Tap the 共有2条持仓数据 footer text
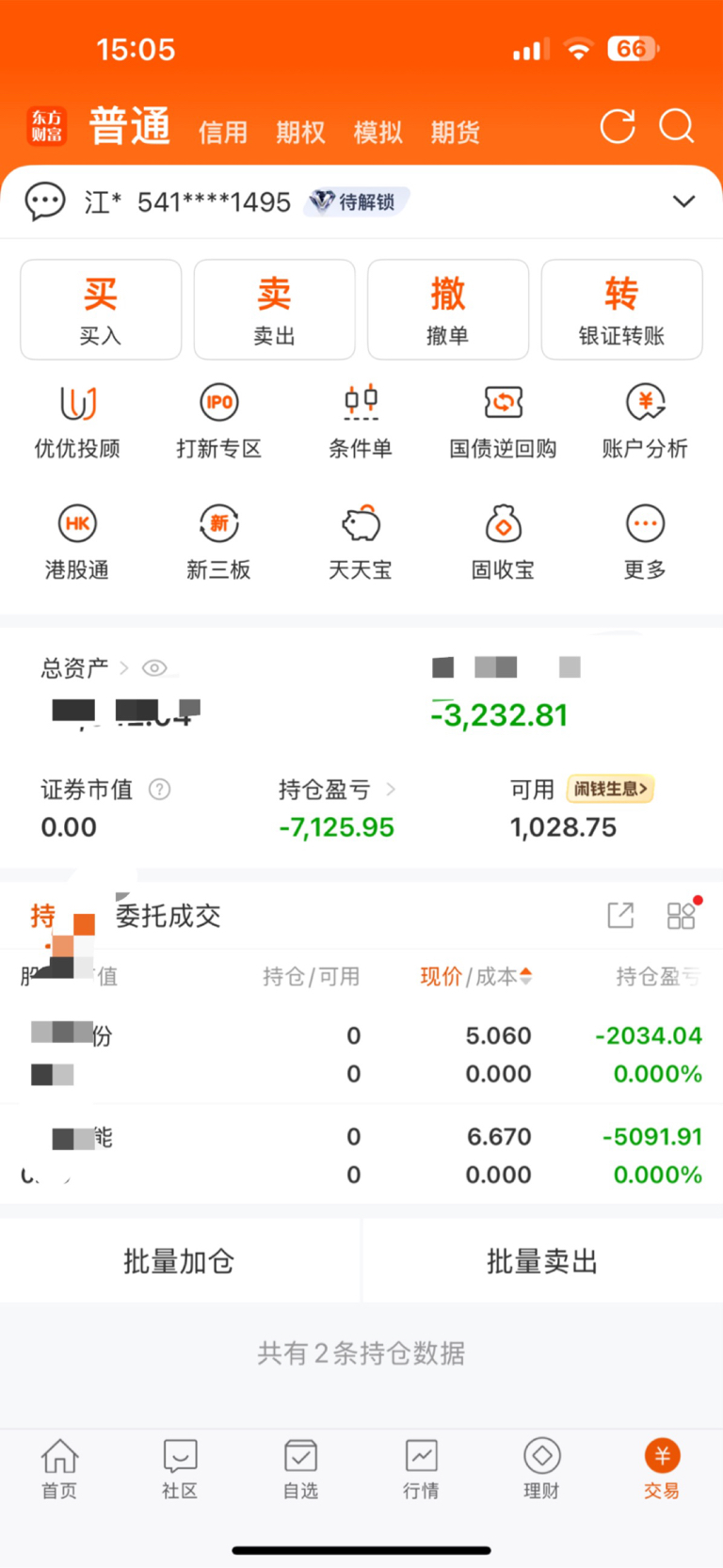The height and width of the screenshot is (1568, 723). click(x=361, y=1353)
